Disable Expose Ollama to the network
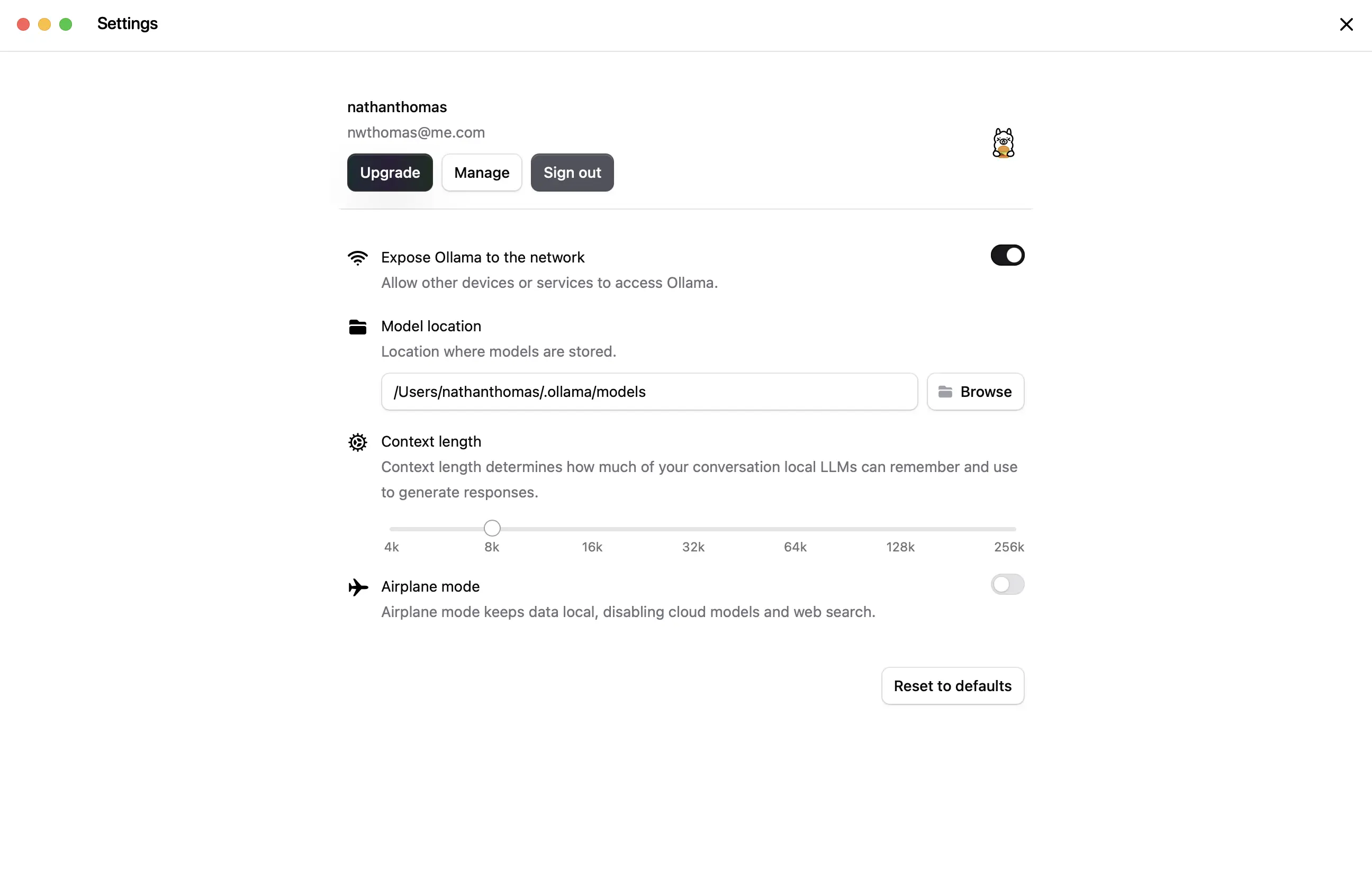 pyautogui.click(x=1007, y=255)
